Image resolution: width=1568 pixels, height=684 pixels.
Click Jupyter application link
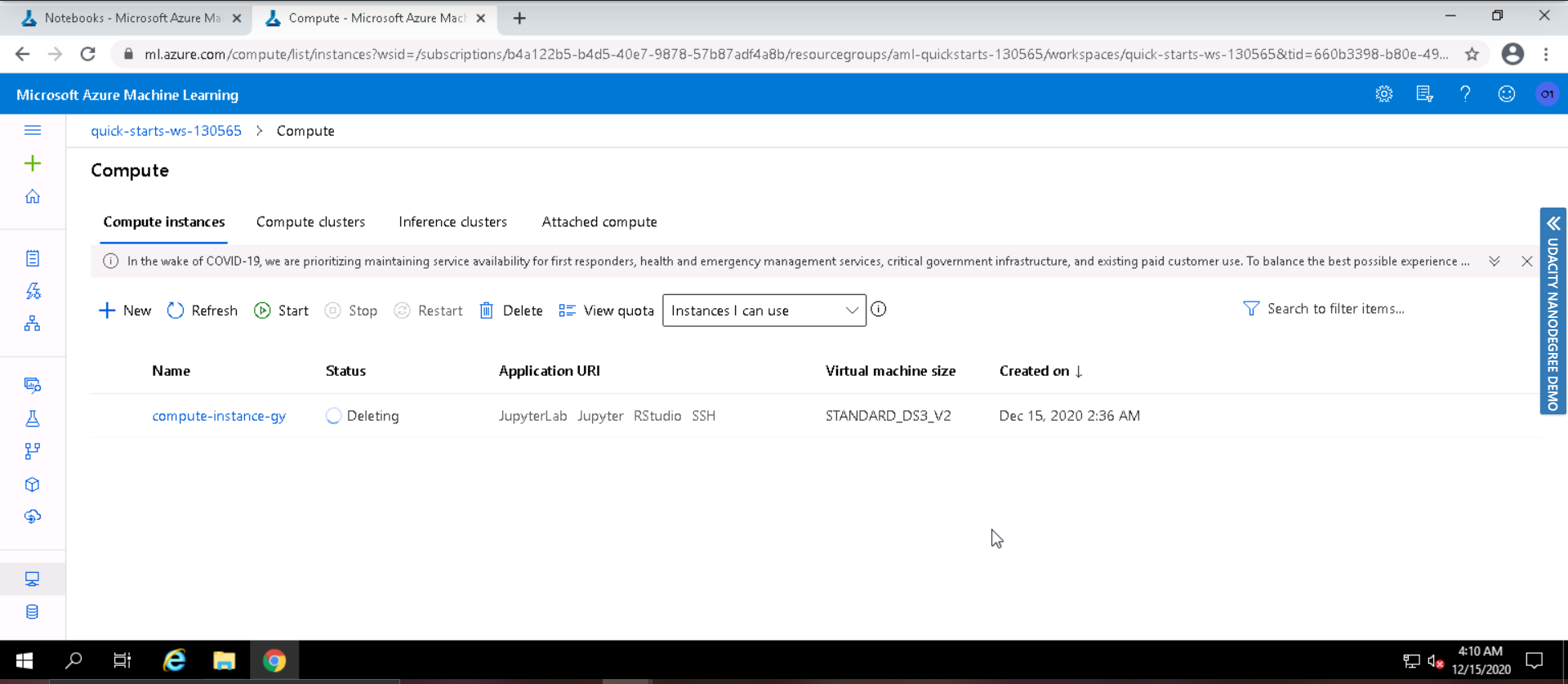(600, 416)
